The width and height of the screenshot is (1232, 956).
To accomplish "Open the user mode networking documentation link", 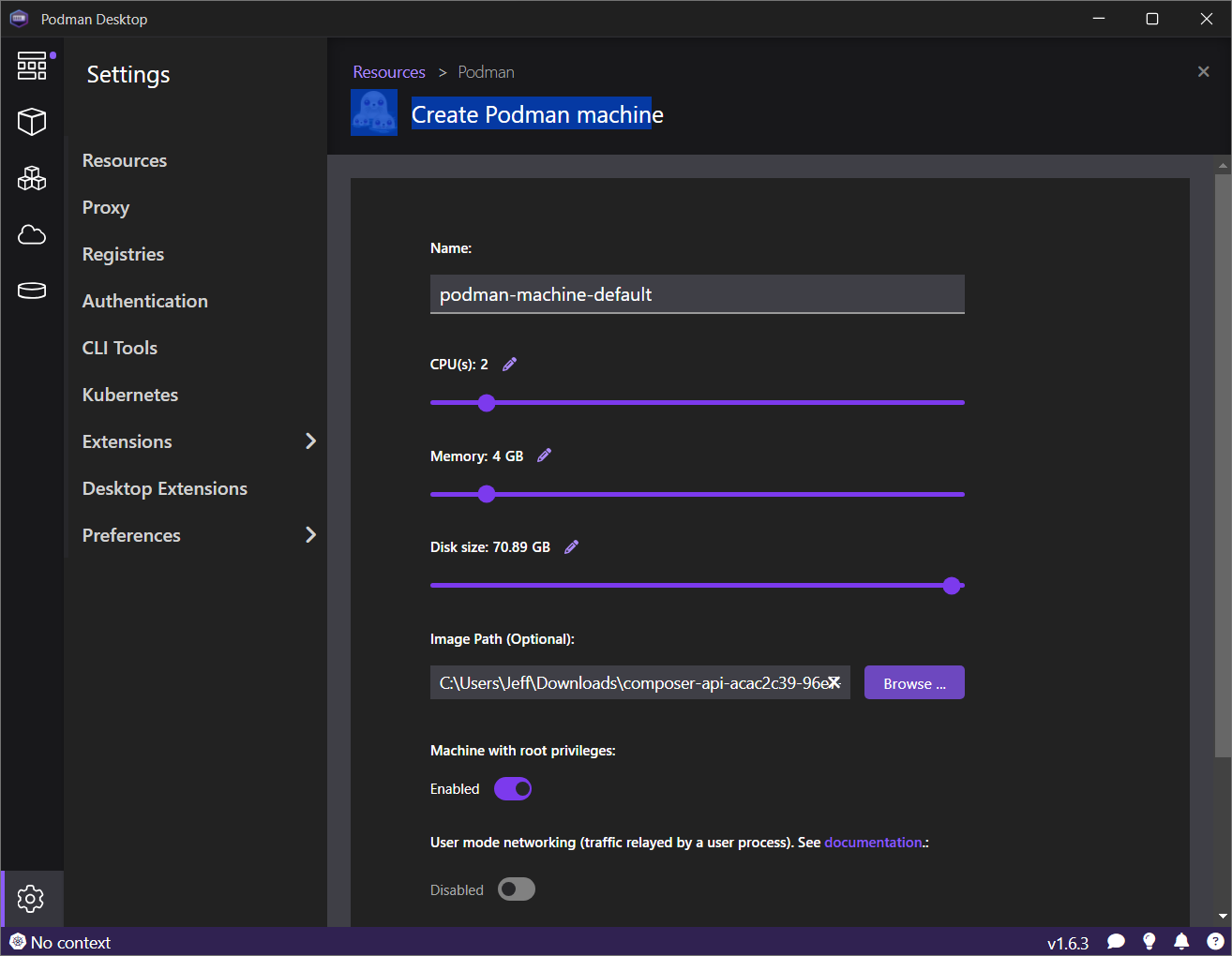I will click(x=873, y=843).
